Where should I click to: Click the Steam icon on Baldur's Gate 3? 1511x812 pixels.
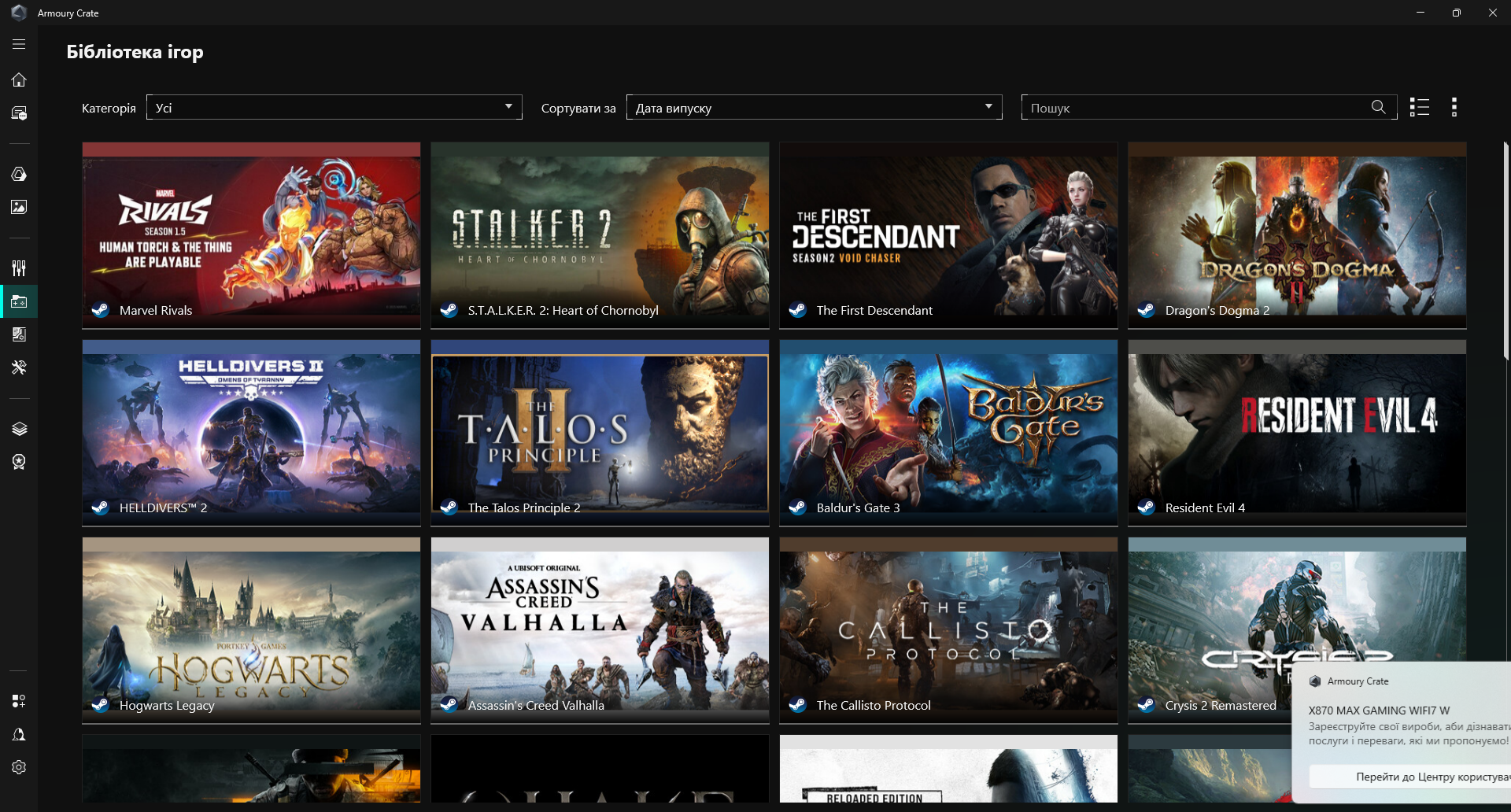pos(797,507)
